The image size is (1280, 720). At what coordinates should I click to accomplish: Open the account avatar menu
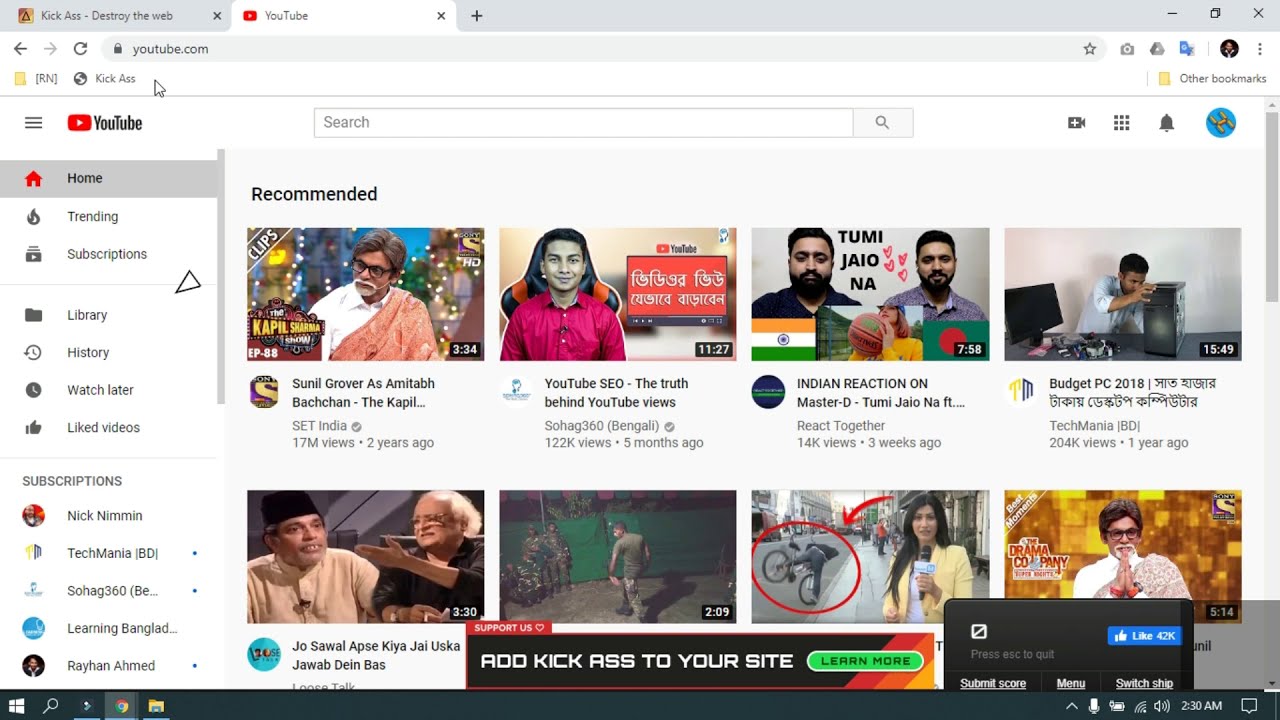click(x=1221, y=123)
